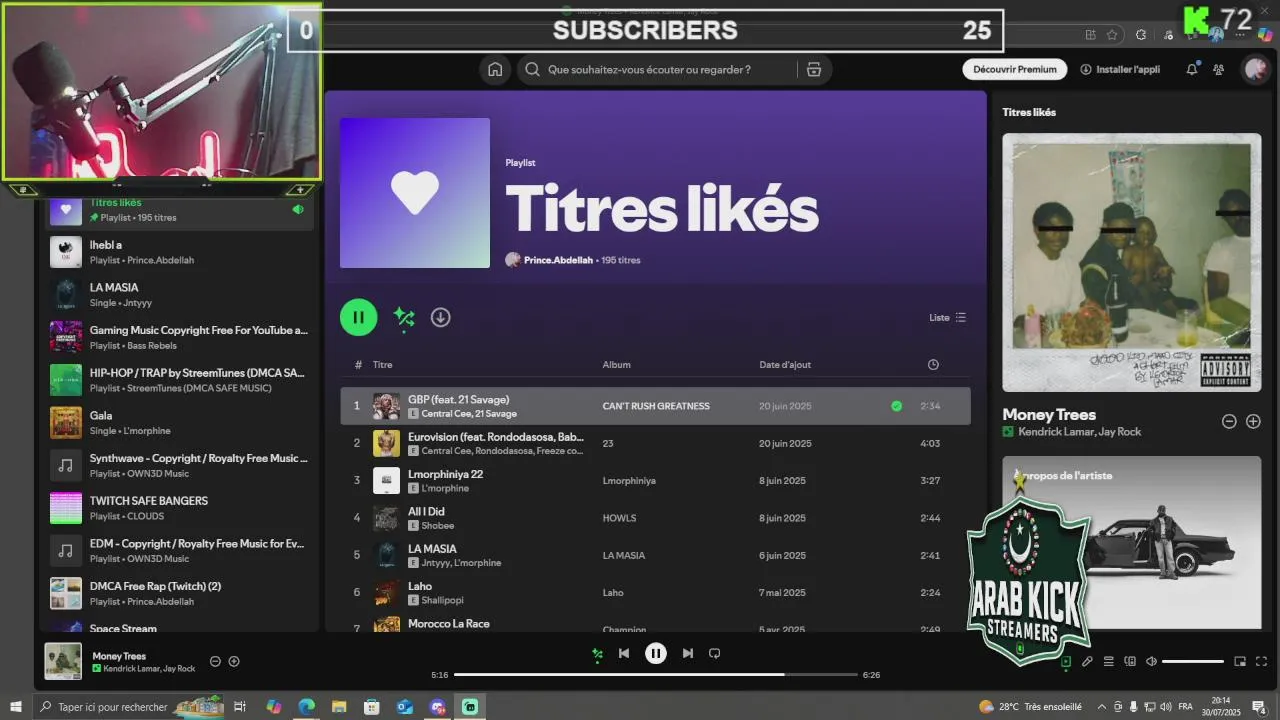Open Prince.Abdellah profile link under title
1280x720 pixels.
tap(558, 260)
